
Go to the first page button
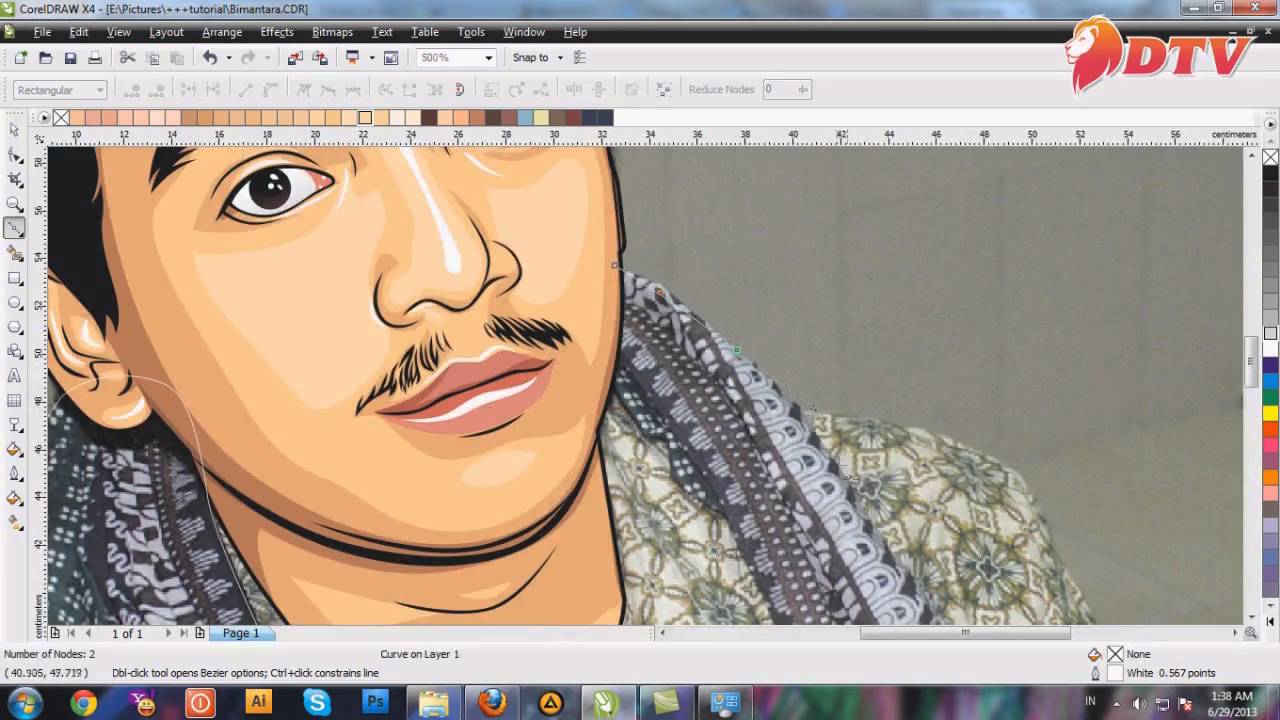point(70,633)
